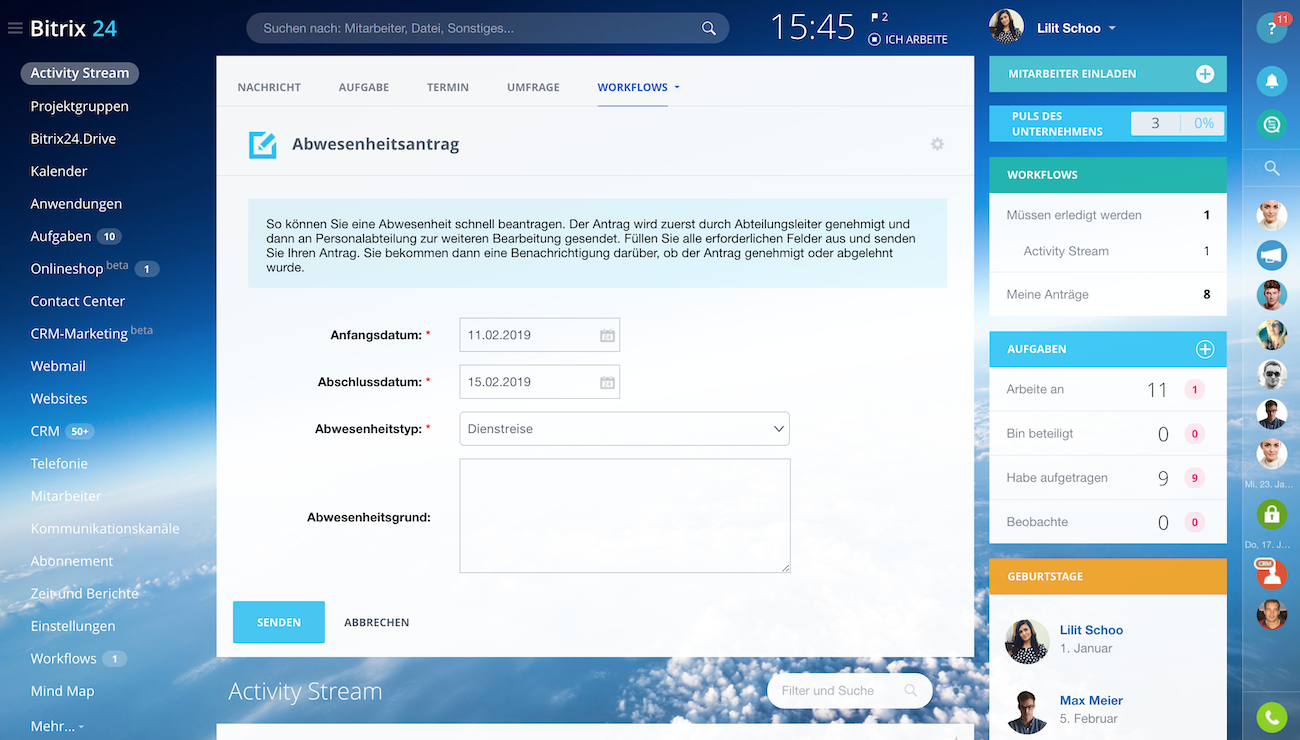Click the Abwesenheitsgrund text area
Screen dimensions: 1300x740
(x=625, y=516)
